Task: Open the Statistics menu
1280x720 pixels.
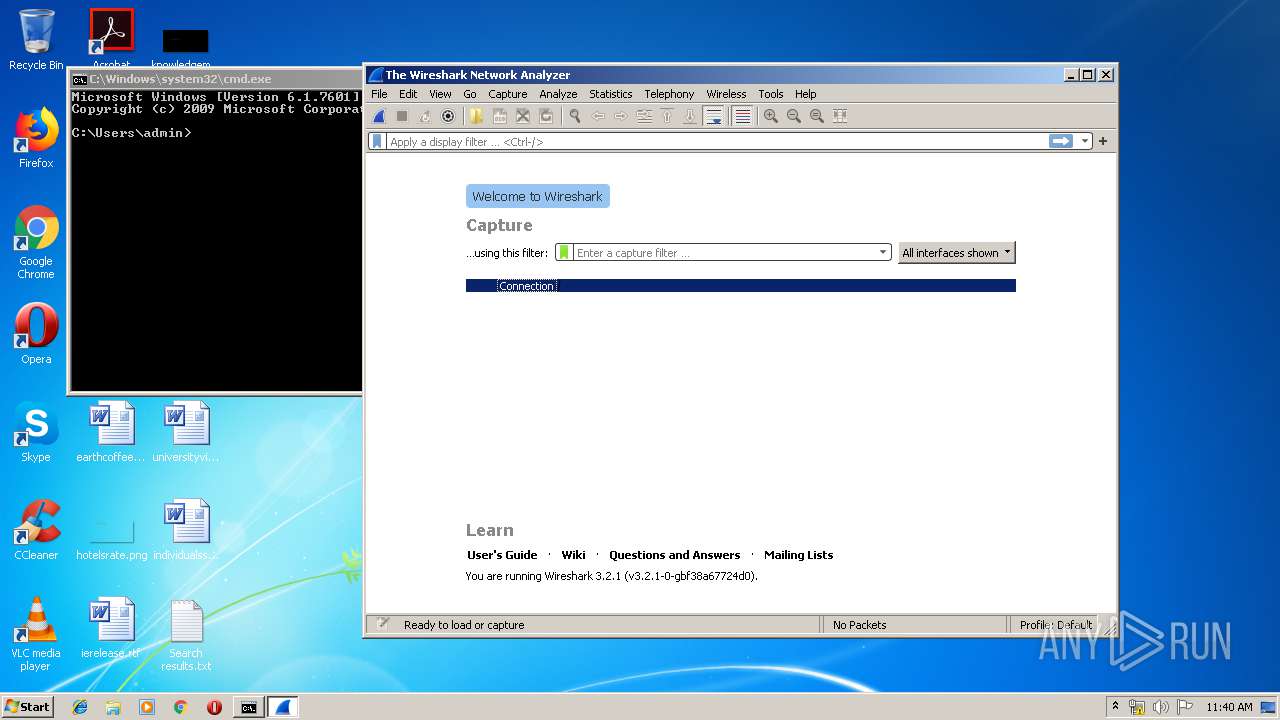Action: 610,94
